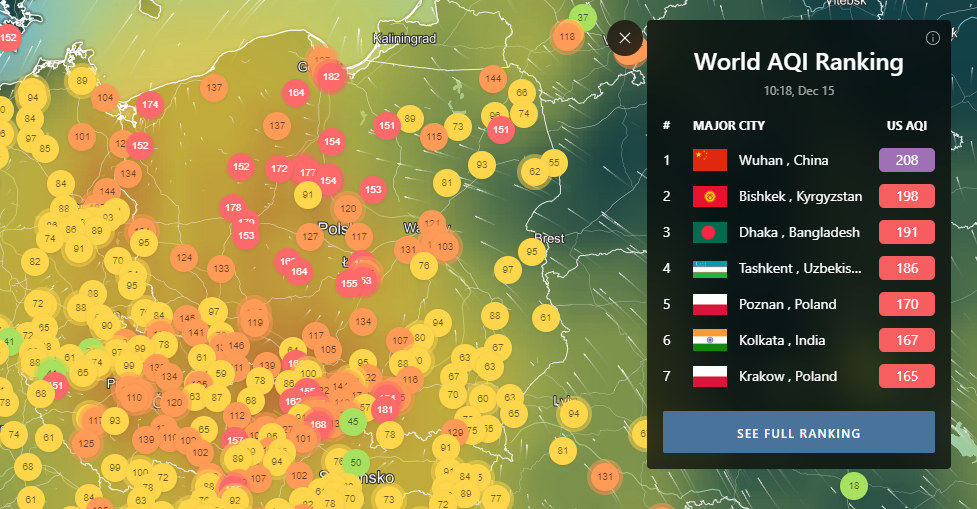Click the World AQI Ranking title
The image size is (977, 509).
click(798, 62)
